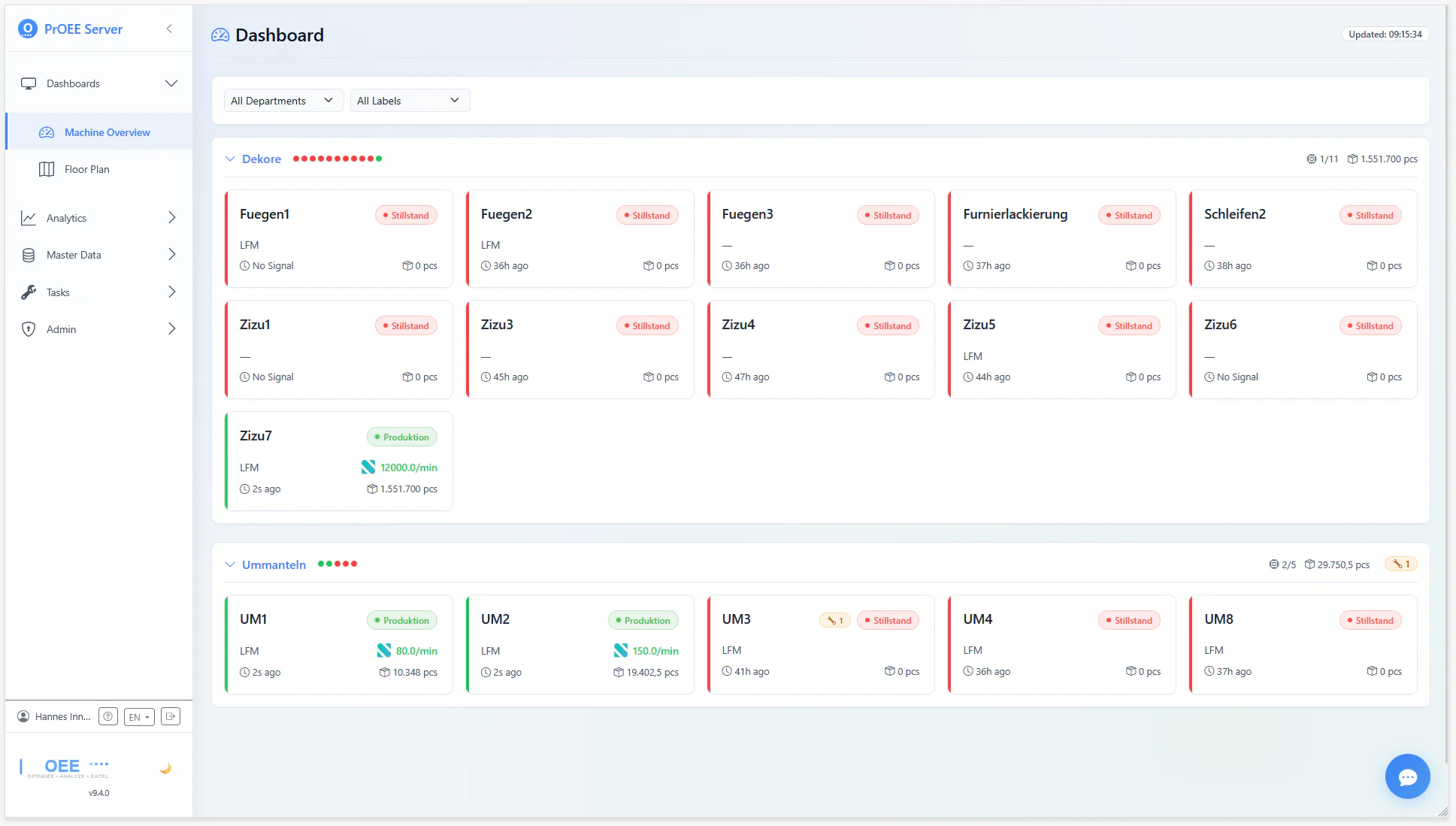The height and width of the screenshot is (826, 1456).
Task: Open the All Departments dropdown
Action: pyautogui.click(x=283, y=100)
